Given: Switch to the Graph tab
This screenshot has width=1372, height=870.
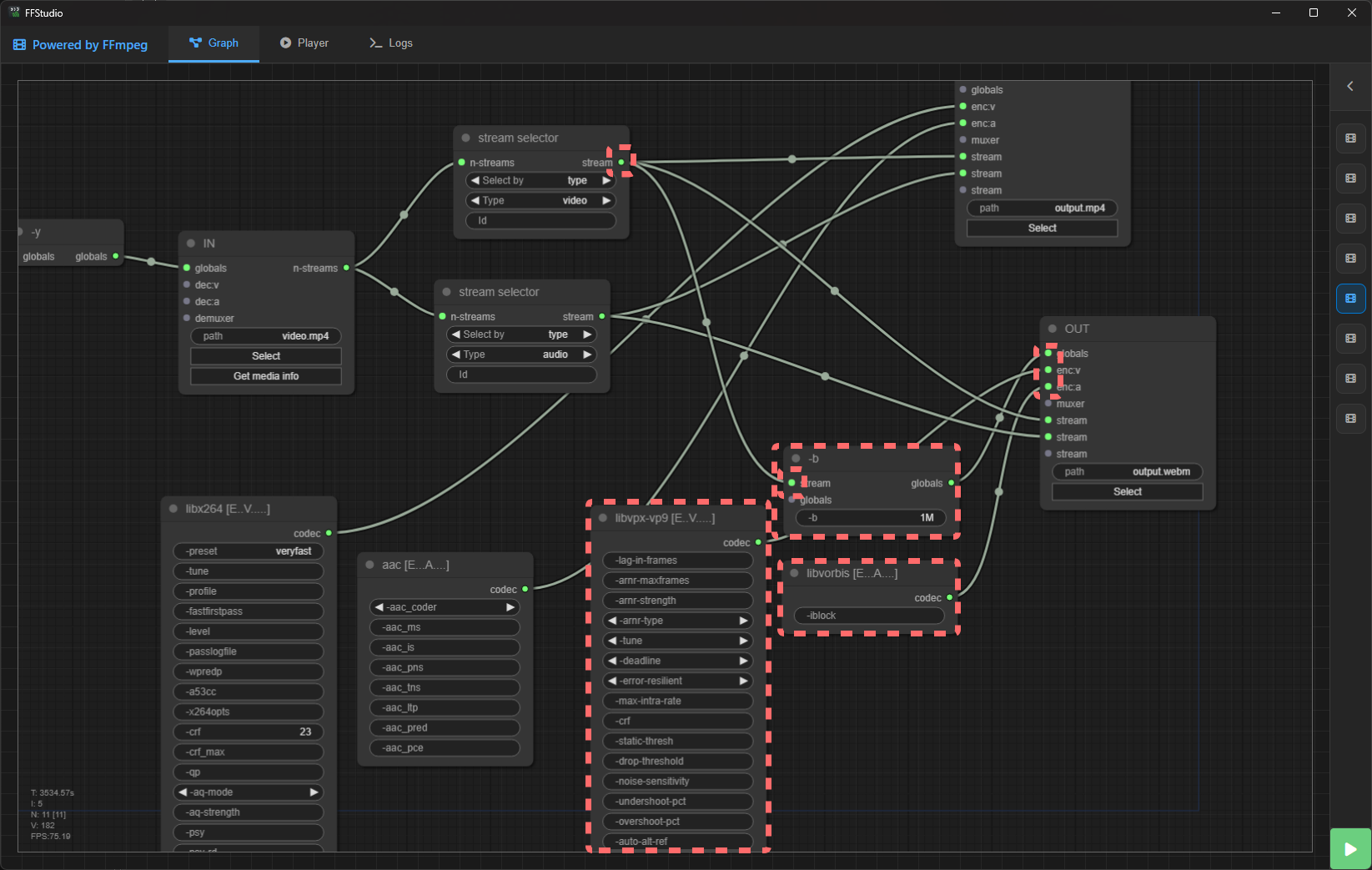Looking at the screenshot, I should click(x=214, y=43).
